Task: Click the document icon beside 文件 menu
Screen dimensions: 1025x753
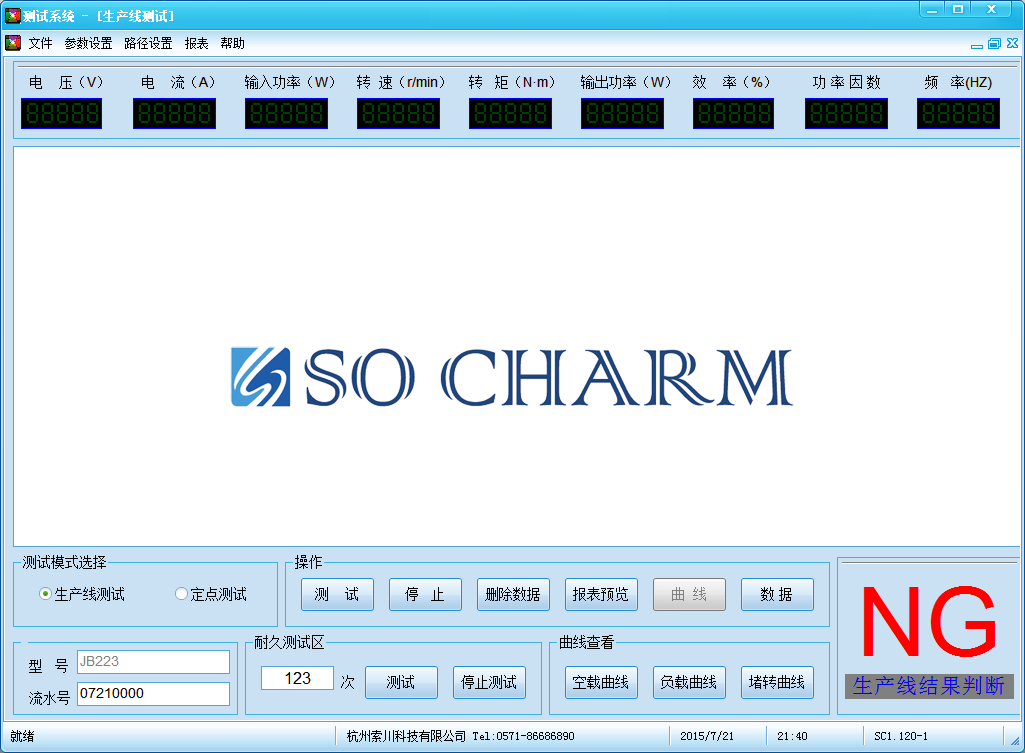Action: coord(13,43)
